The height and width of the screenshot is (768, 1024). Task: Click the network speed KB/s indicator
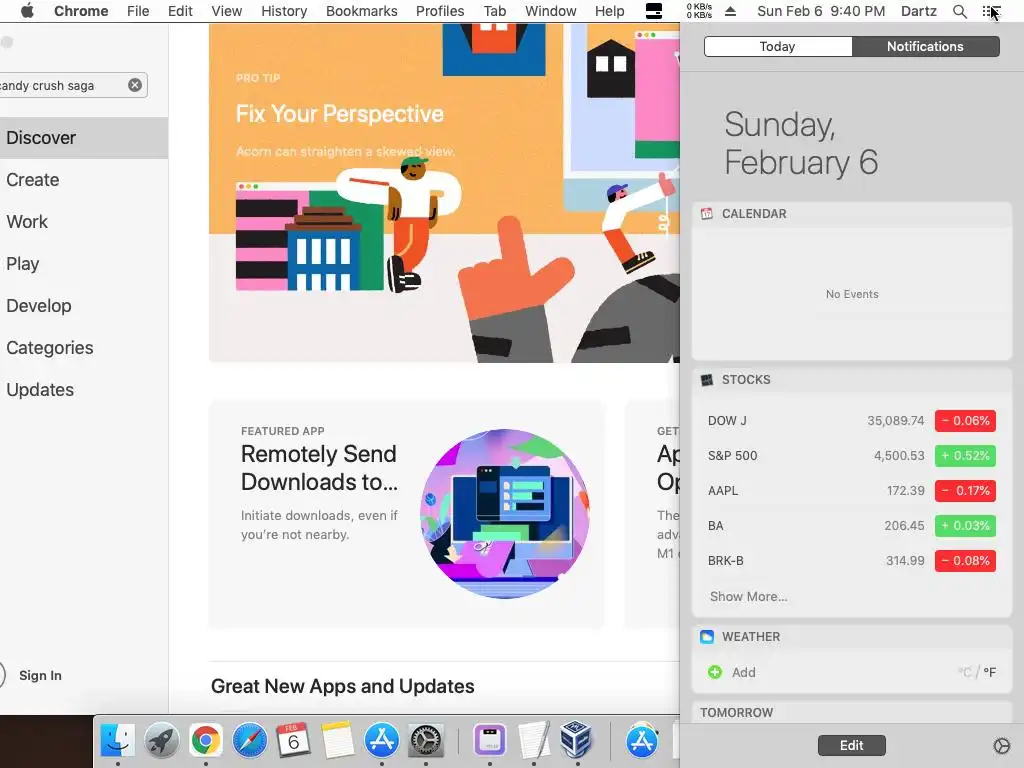coord(699,11)
